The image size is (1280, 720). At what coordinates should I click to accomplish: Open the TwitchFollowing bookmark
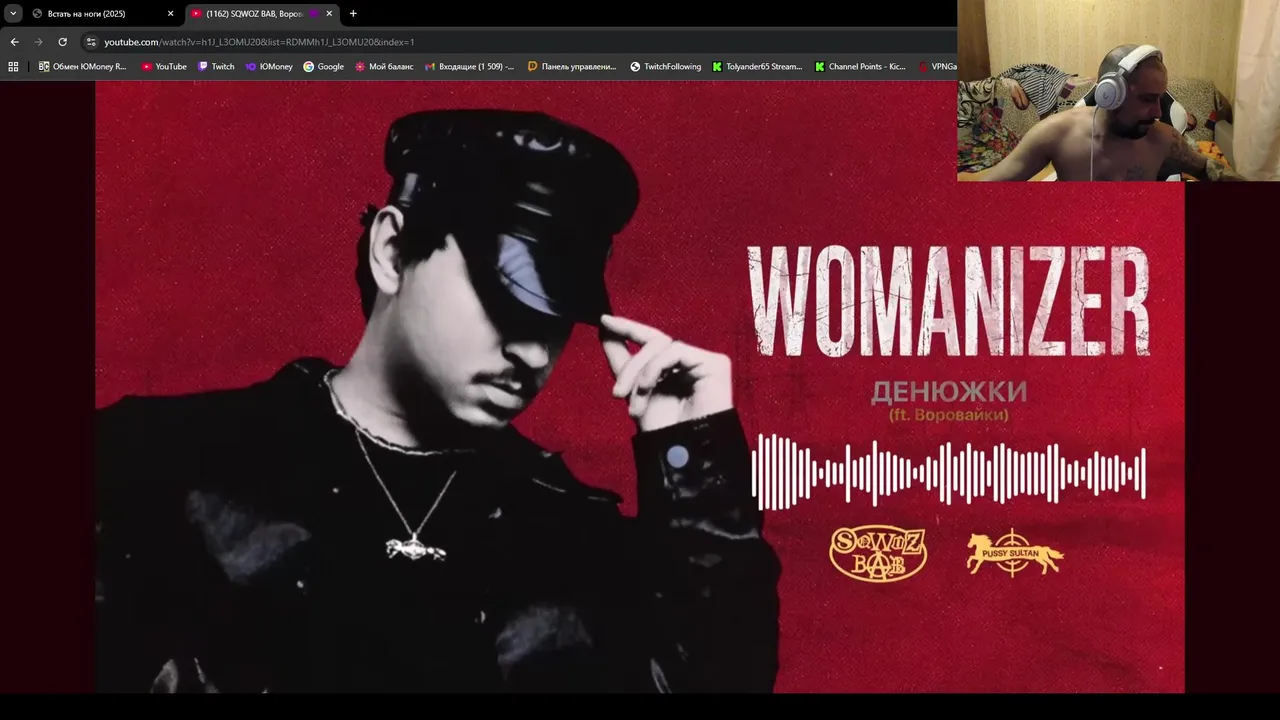[666, 67]
